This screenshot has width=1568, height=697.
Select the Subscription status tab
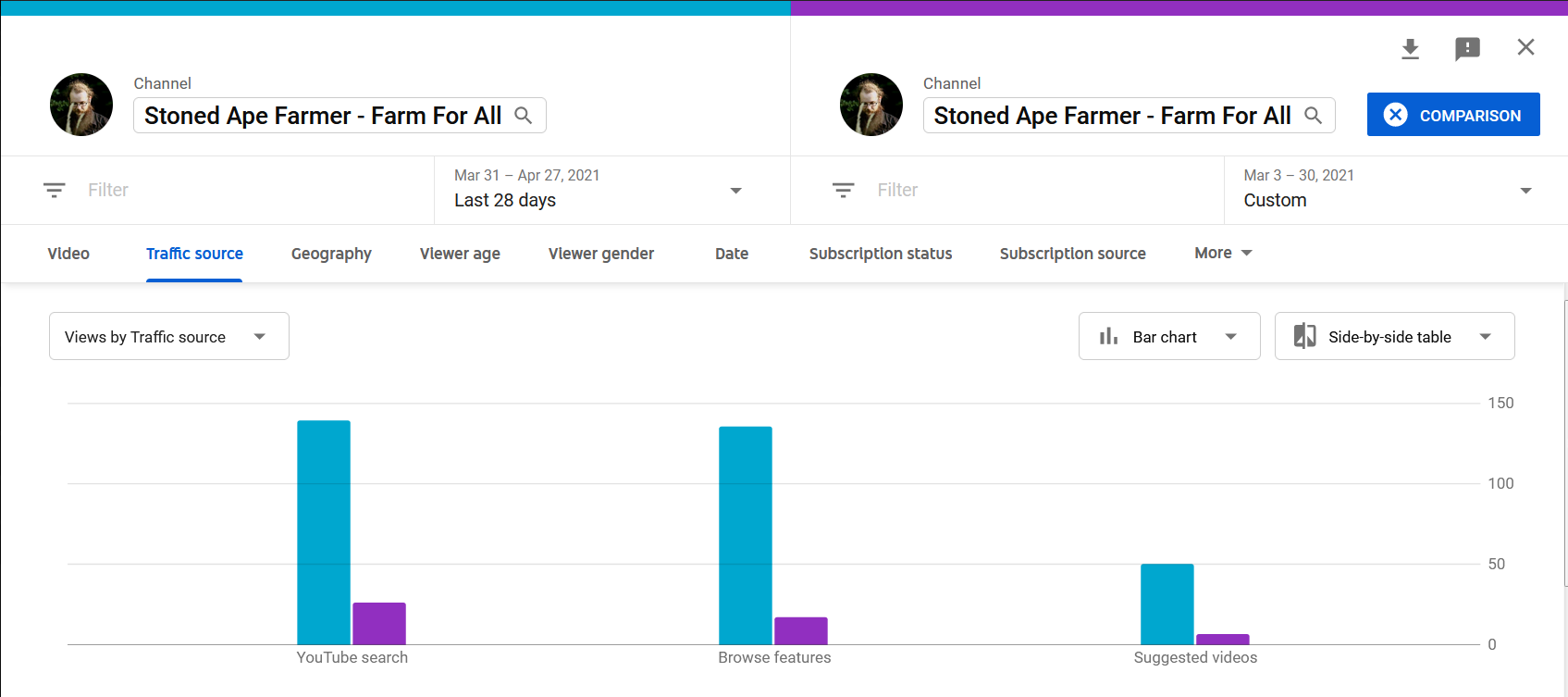coord(880,254)
